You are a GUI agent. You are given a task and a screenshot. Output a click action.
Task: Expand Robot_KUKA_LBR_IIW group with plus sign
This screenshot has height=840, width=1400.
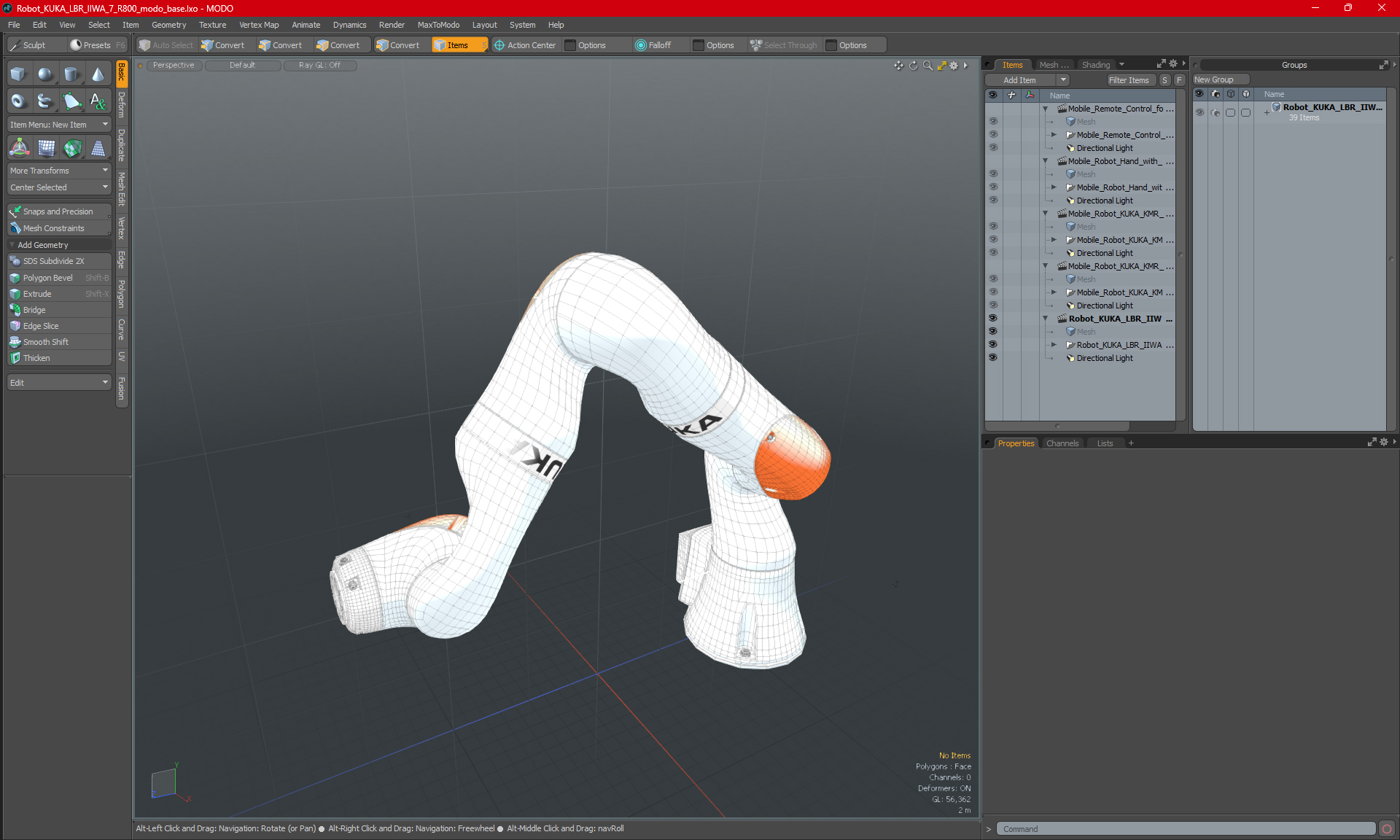click(1267, 112)
